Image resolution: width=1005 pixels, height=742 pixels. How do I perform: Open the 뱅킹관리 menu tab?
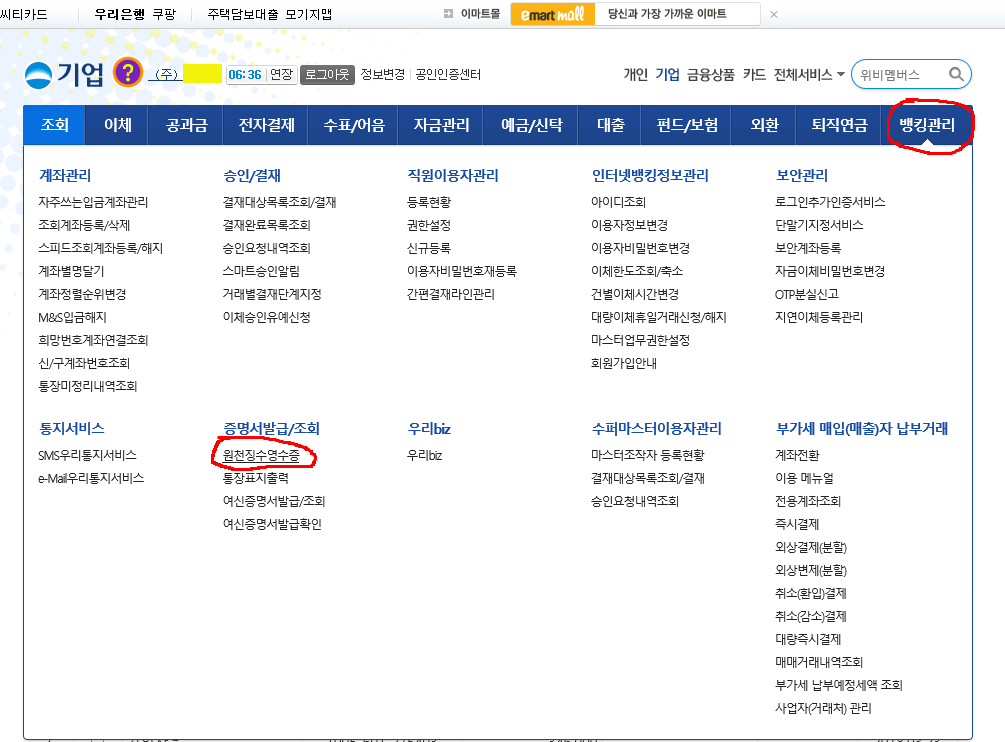(926, 125)
